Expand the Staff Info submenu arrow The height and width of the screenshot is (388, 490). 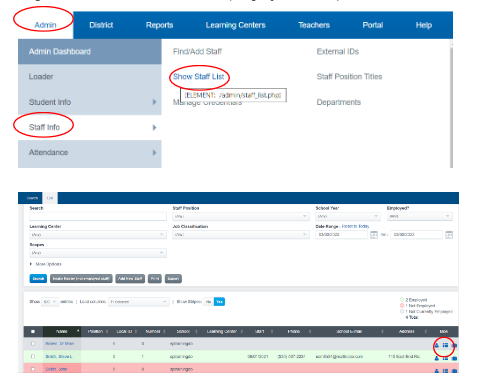click(x=154, y=127)
